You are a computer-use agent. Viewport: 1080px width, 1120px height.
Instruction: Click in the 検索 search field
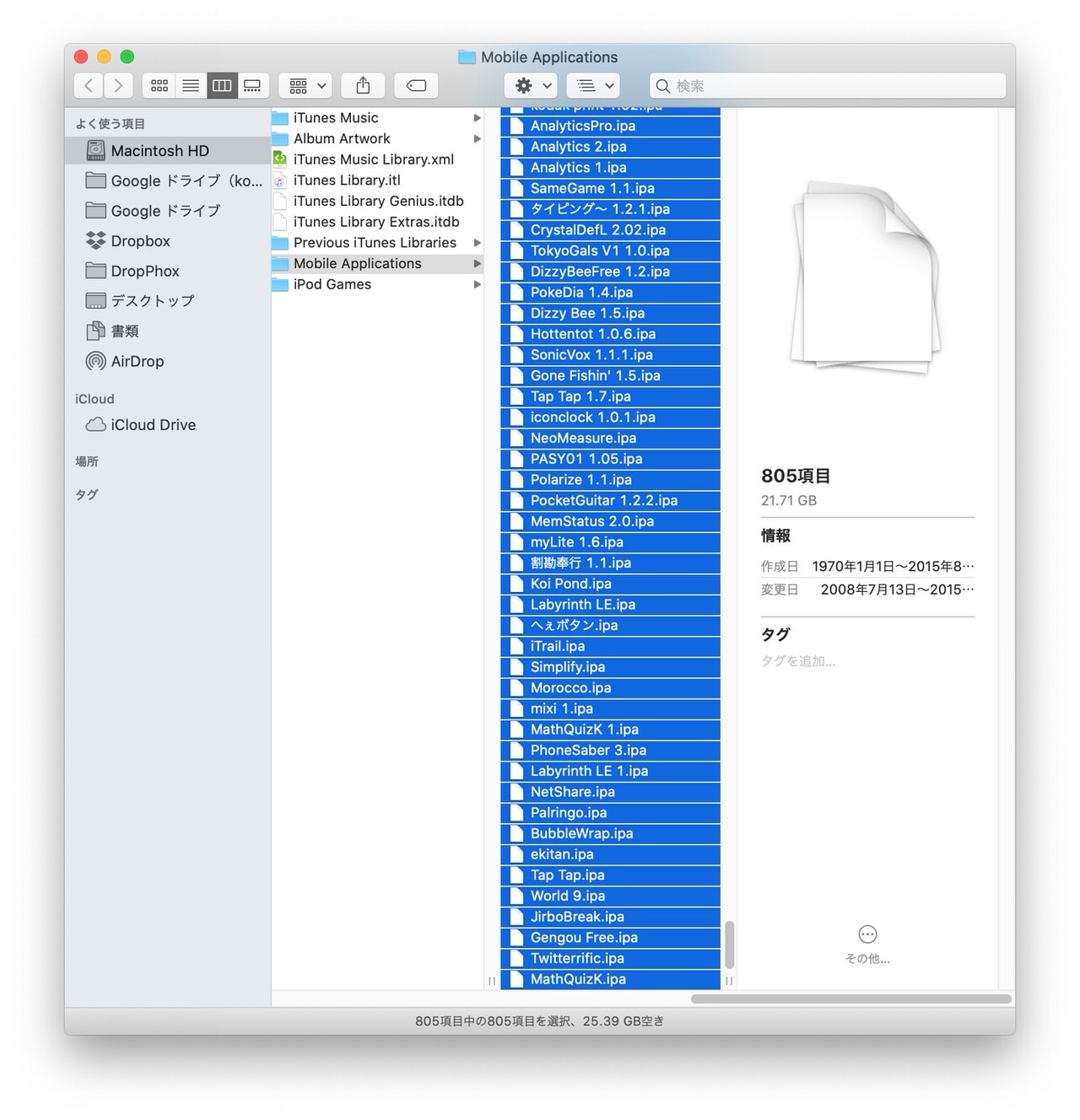click(828, 85)
